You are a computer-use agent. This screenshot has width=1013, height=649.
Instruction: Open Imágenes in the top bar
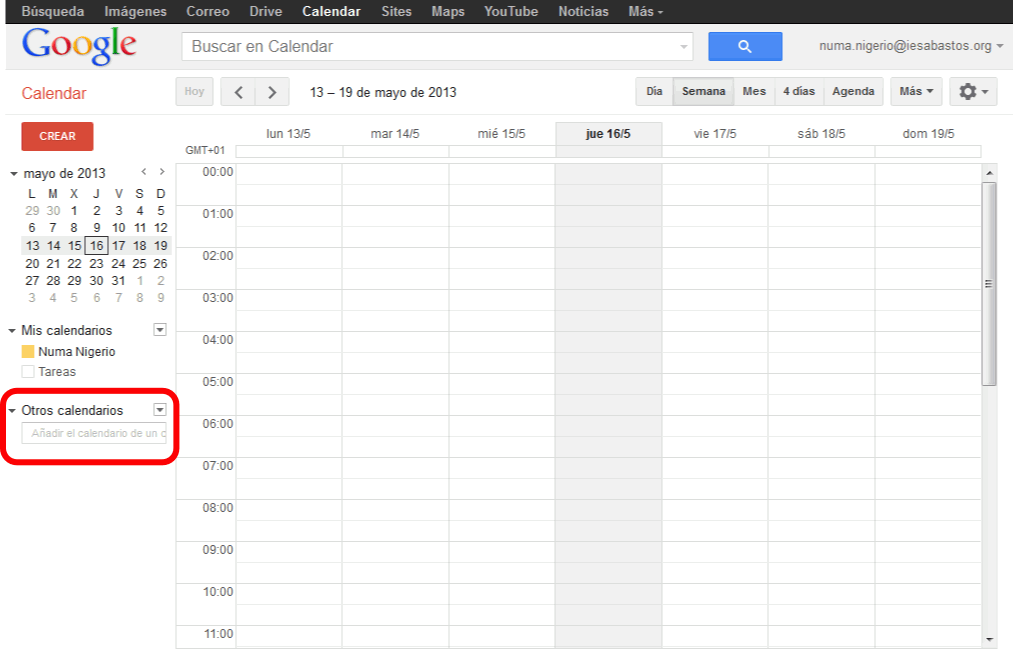tap(135, 12)
